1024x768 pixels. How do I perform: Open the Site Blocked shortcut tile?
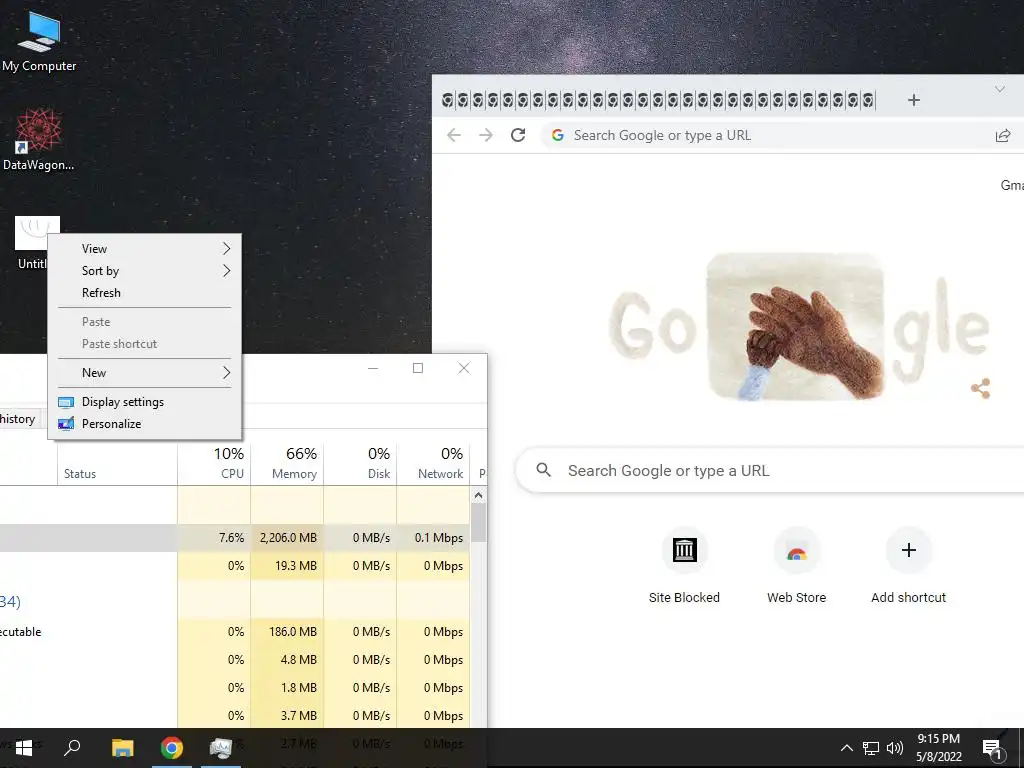coord(684,566)
